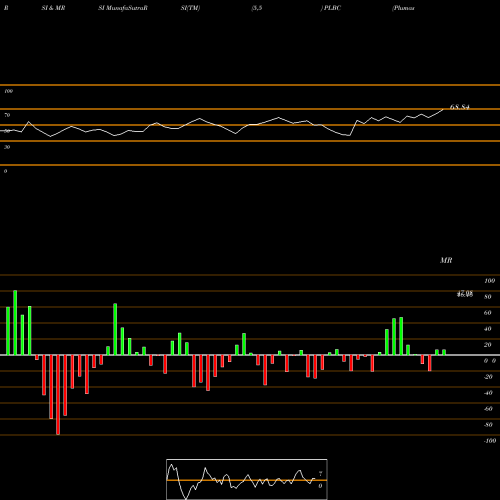The width and height of the screenshot is (500, 500).
Task: Click the '-40' label on MR right axis
Action: (x=488, y=393)
